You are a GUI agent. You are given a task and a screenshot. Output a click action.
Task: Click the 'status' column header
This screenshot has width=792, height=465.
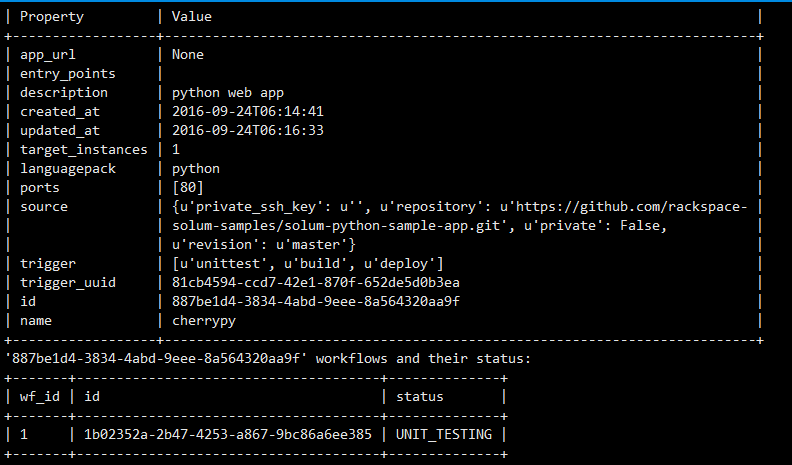pos(419,397)
